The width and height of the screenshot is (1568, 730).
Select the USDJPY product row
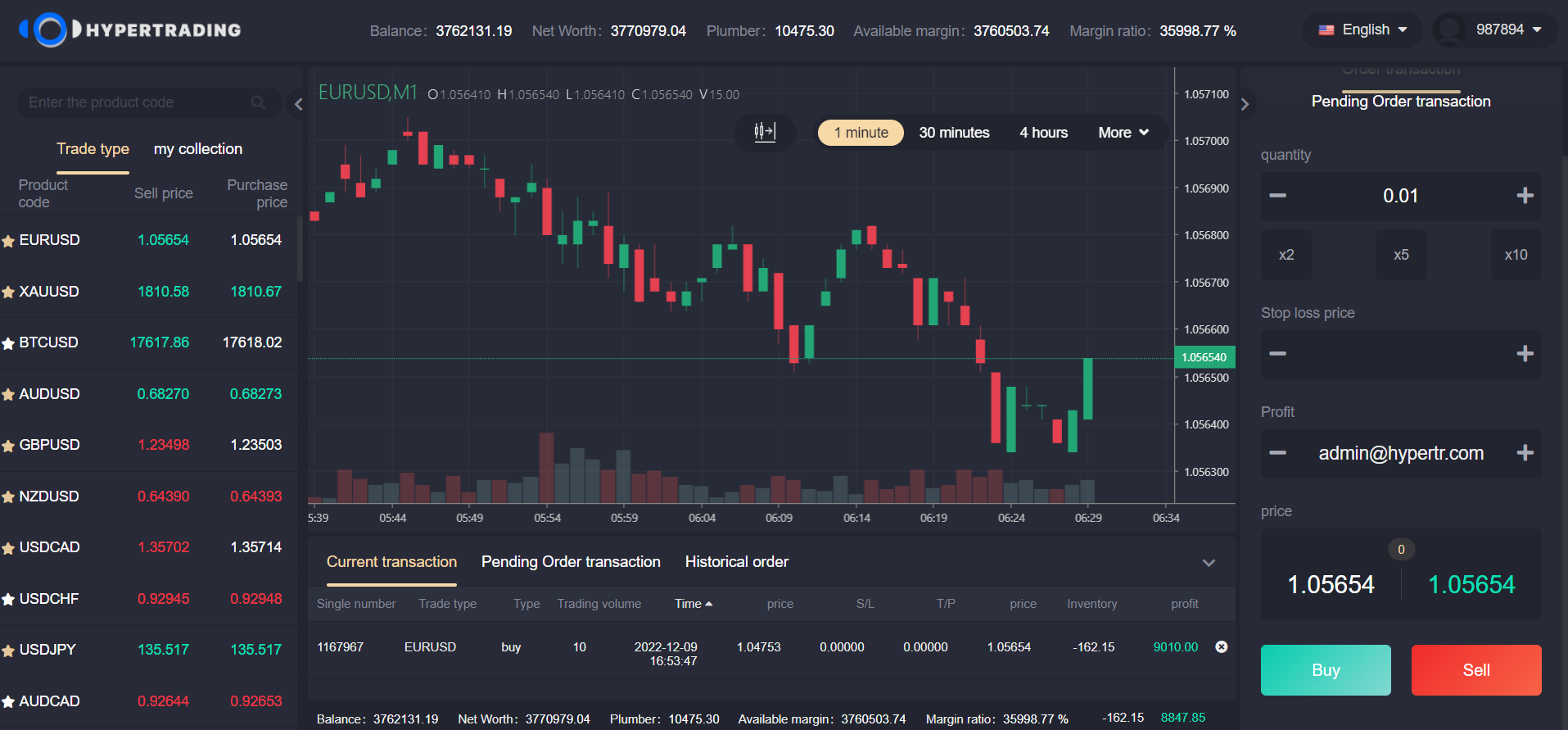click(147, 651)
